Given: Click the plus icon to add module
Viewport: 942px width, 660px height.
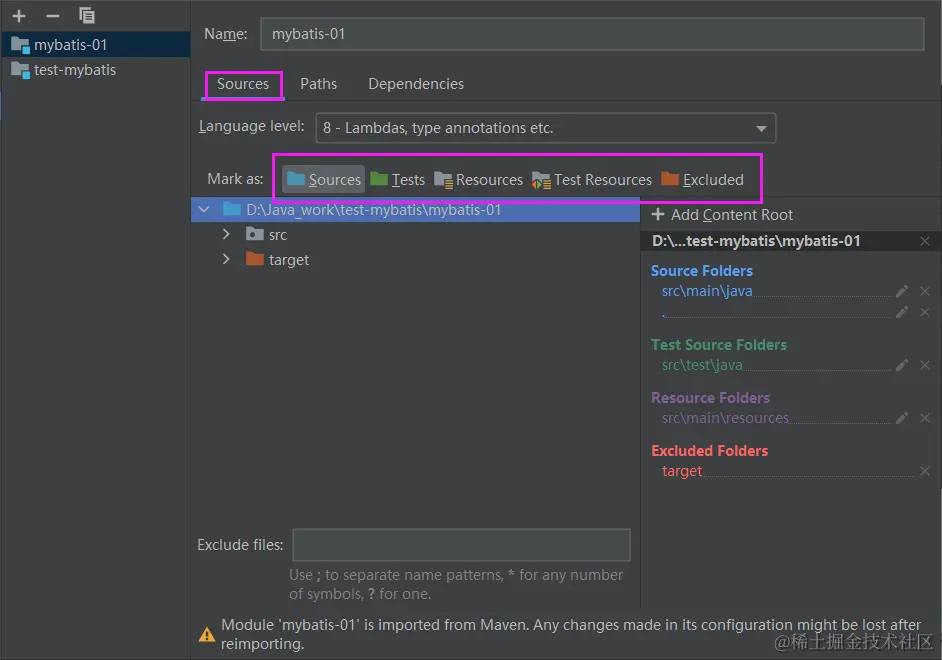Looking at the screenshot, I should coord(19,16).
